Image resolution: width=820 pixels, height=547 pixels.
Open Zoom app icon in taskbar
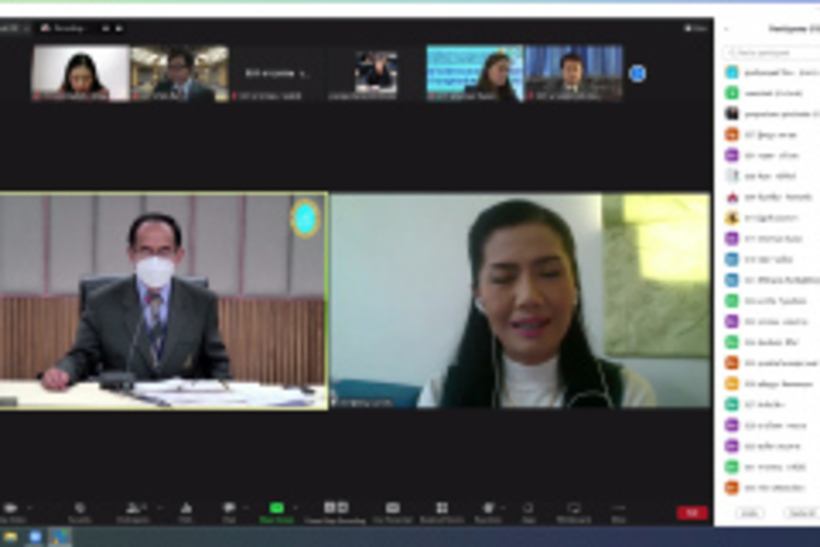pos(35,537)
